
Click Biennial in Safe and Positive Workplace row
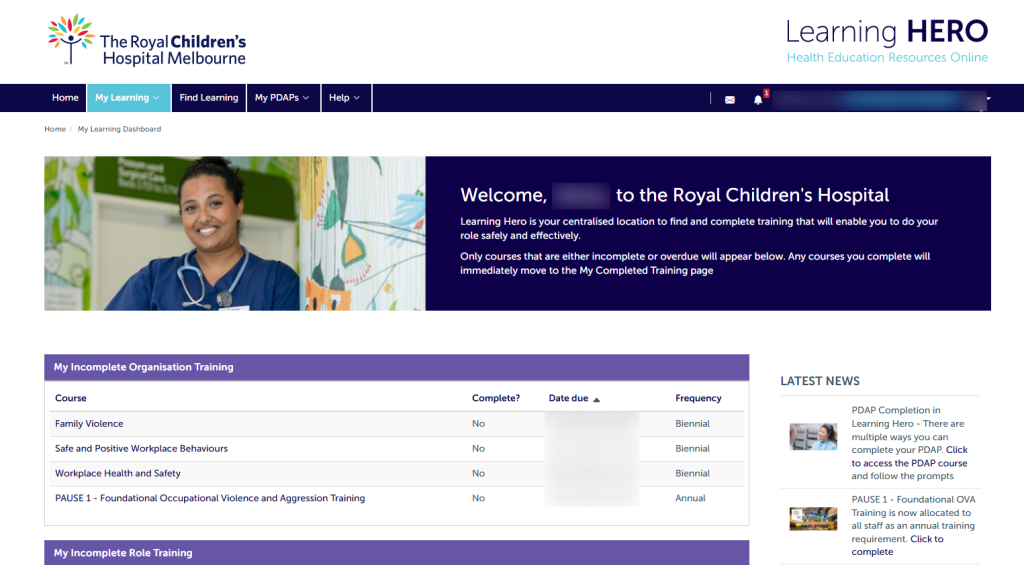coord(692,449)
